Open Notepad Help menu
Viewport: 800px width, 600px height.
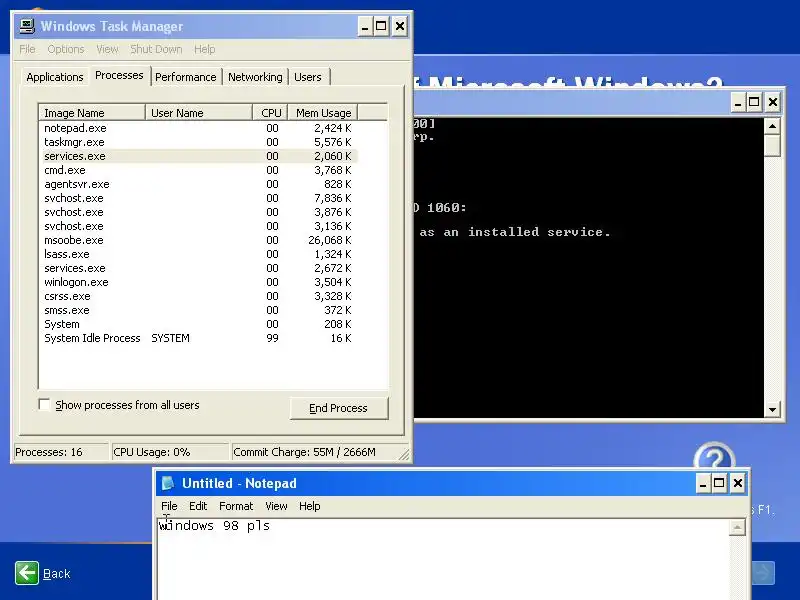[310, 506]
